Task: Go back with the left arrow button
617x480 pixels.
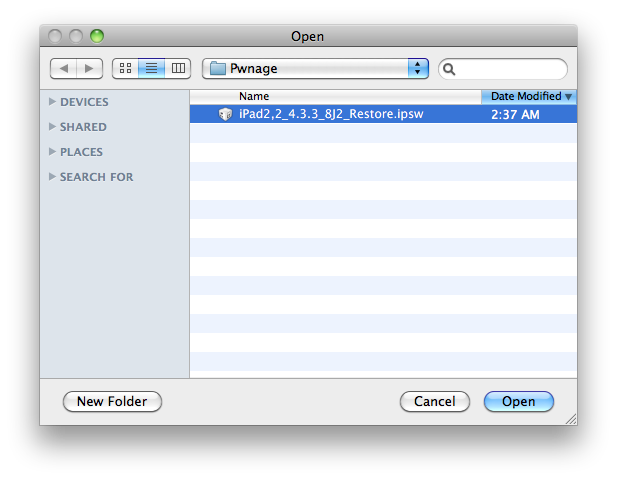Action: pyautogui.click(x=64, y=68)
